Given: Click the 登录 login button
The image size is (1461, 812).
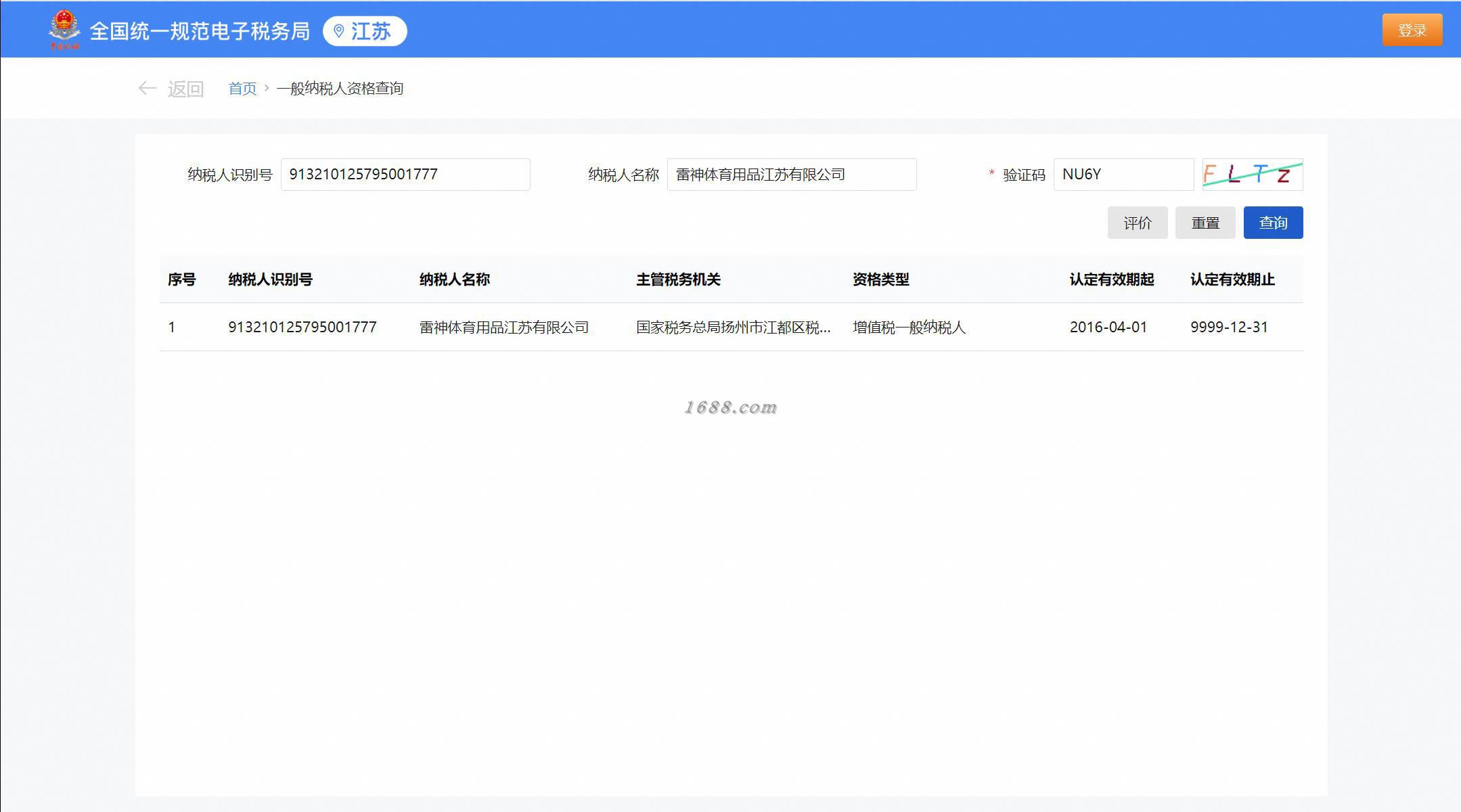Looking at the screenshot, I should [1412, 30].
